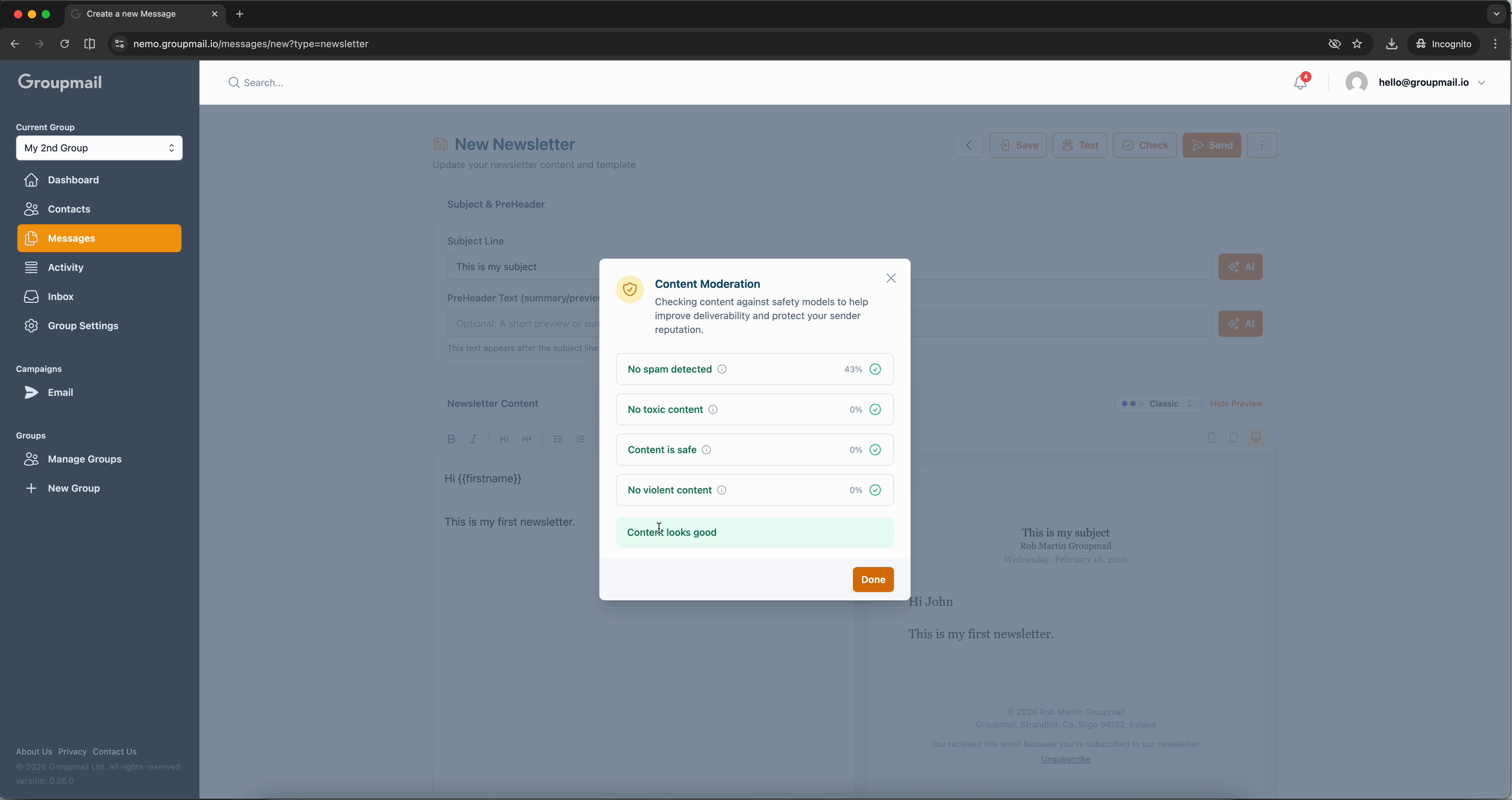Click the info icon beside Content is safe
This screenshot has height=800, width=1512.
coord(706,449)
